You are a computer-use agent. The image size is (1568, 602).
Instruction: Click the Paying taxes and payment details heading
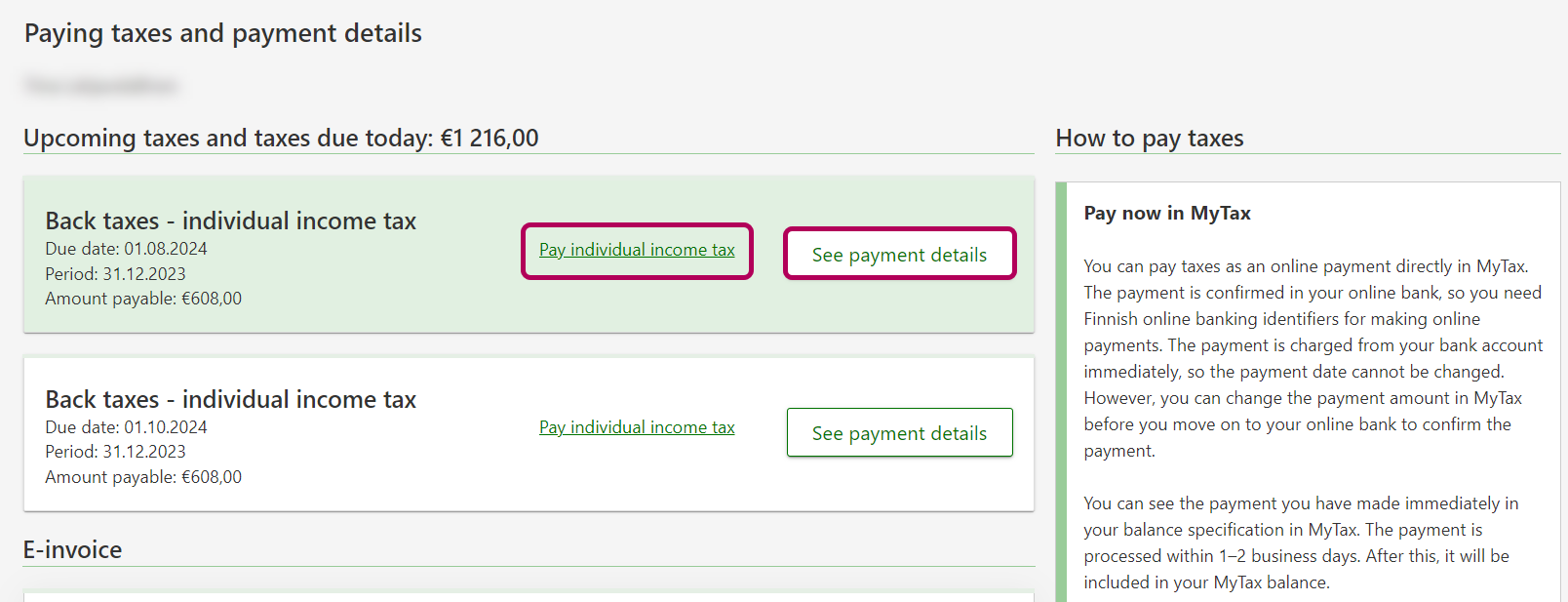tap(223, 33)
